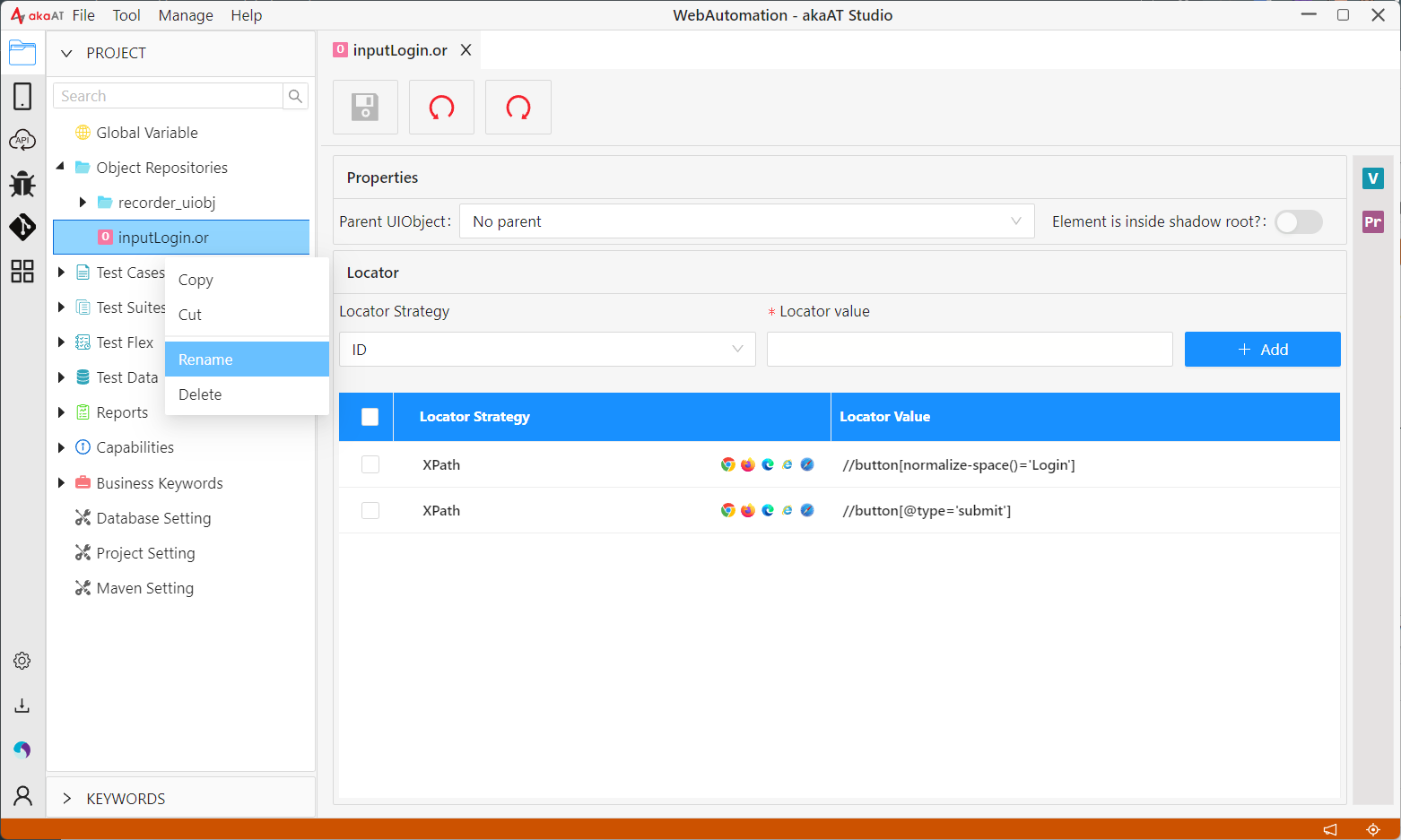Click the project Search field
Image resolution: width=1401 pixels, height=840 pixels.
point(169,96)
